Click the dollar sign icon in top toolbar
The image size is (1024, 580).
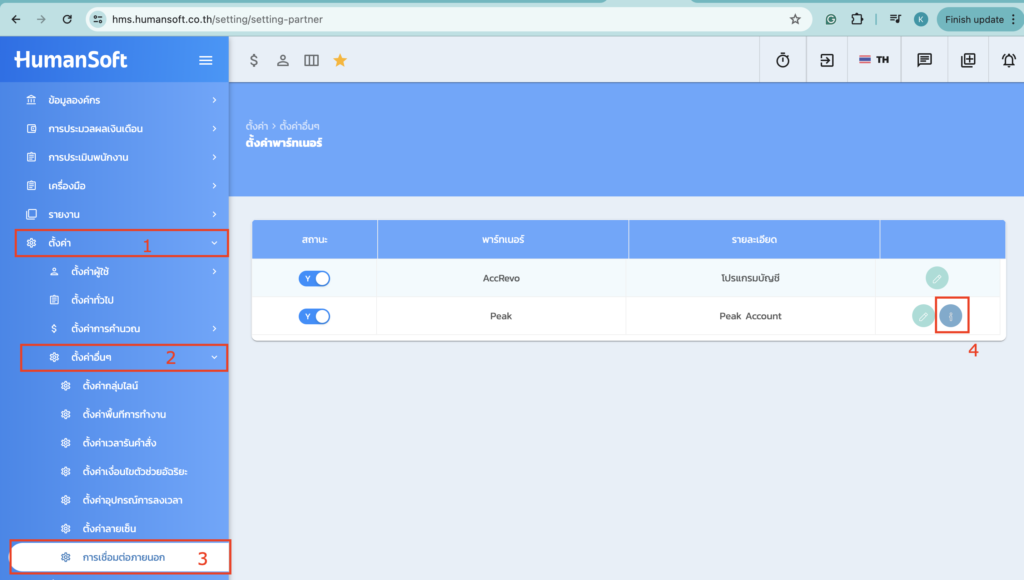(254, 60)
